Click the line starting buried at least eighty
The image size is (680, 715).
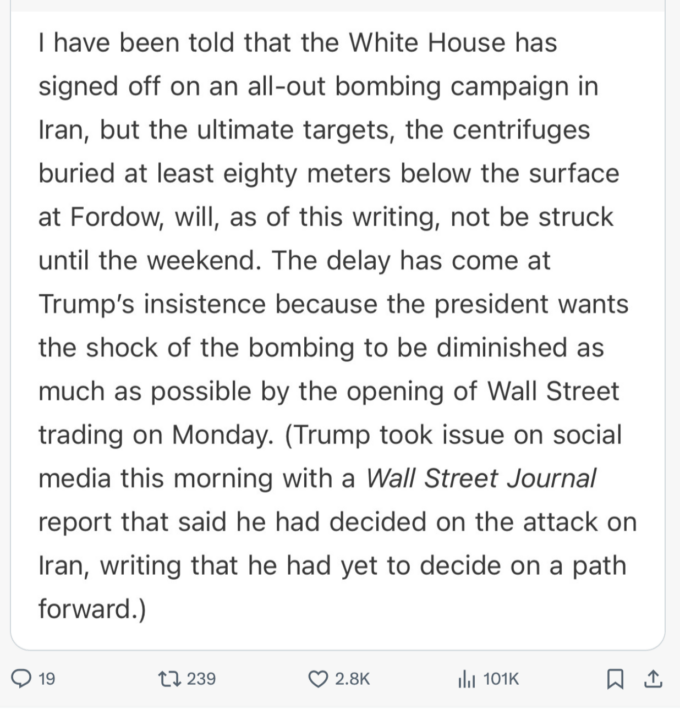point(329,174)
